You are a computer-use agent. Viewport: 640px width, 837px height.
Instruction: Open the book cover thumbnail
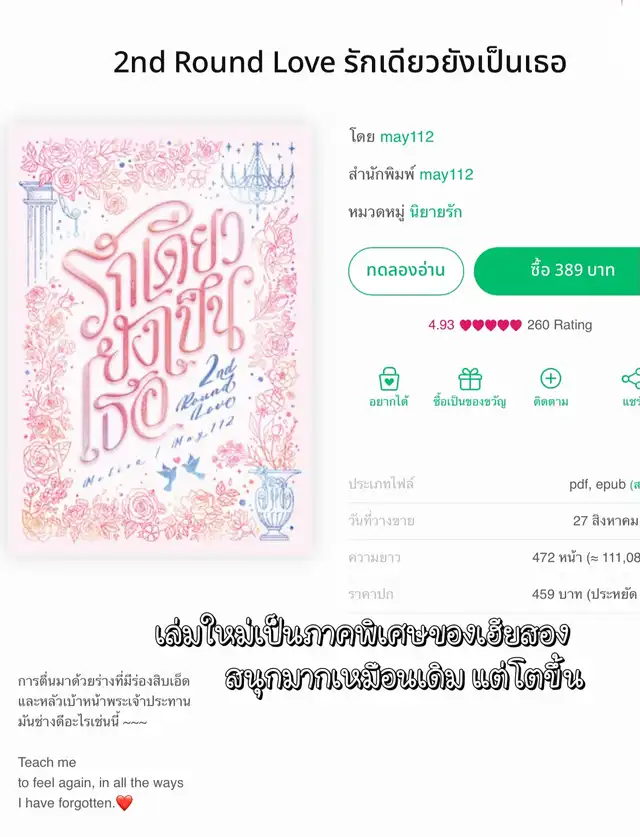pos(160,339)
